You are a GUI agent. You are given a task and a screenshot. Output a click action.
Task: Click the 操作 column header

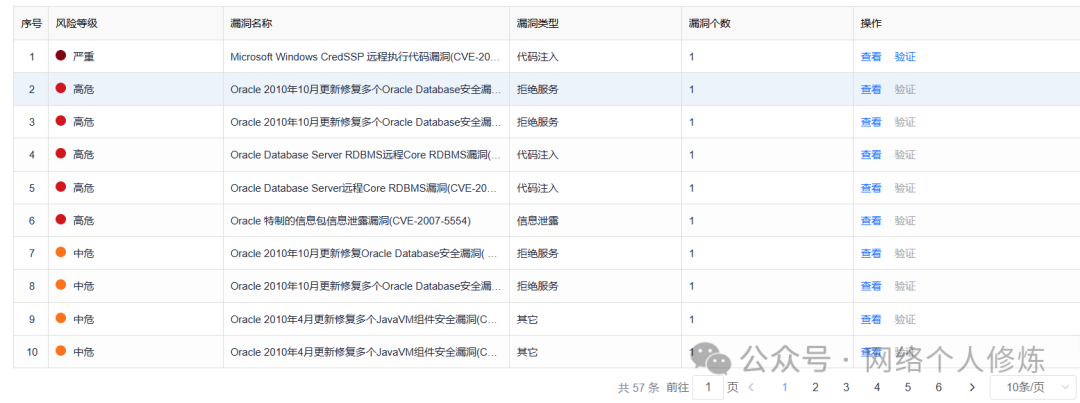(x=871, y=23)
